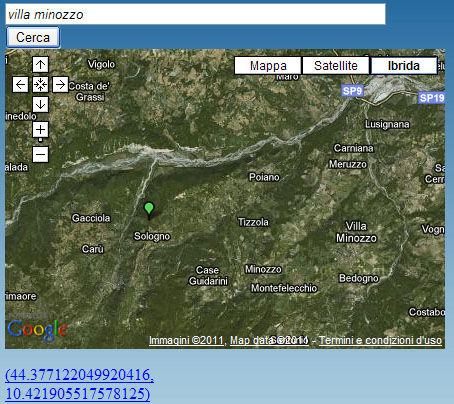Open the Map data ©2011 link

tap(269, 340)
